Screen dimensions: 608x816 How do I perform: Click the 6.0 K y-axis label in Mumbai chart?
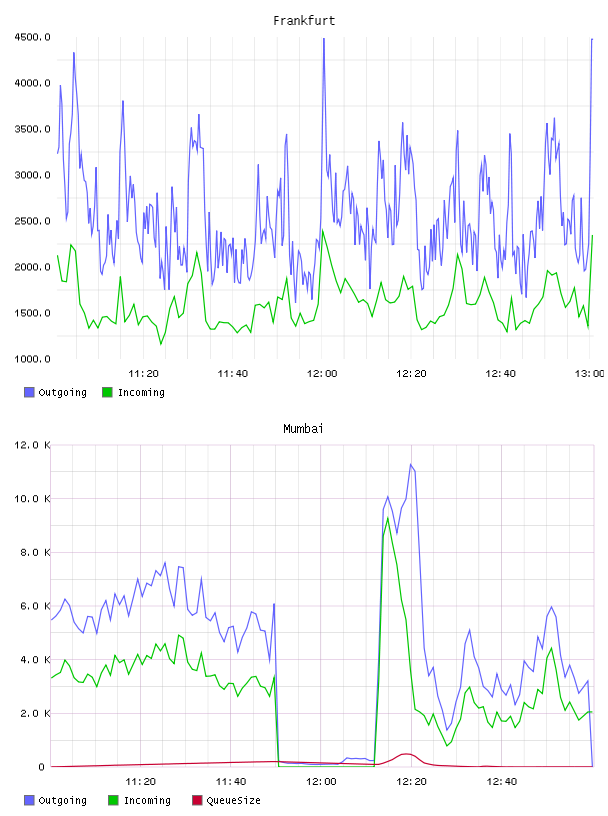(x=35, y=606)
